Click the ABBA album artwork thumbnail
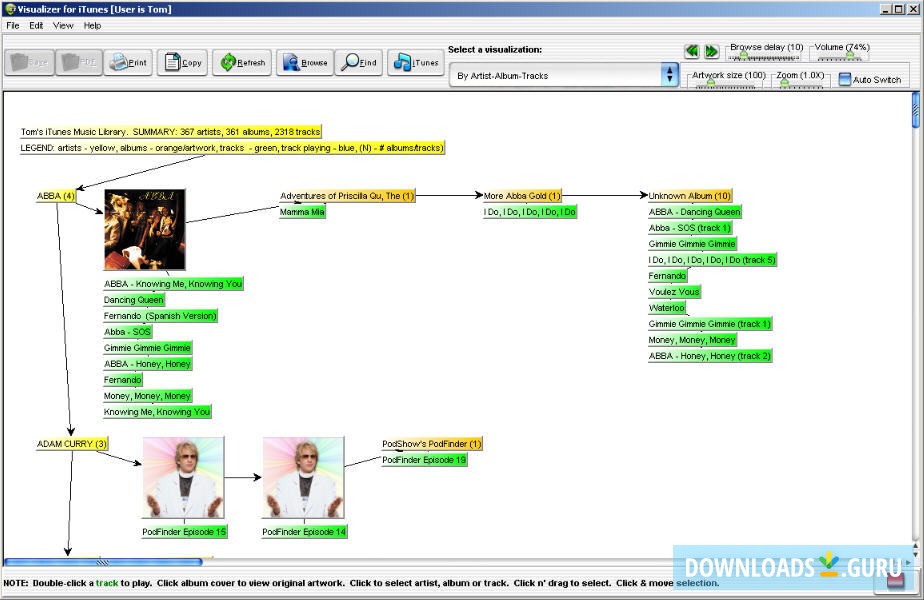The image size is (924, 600). (143, 228)
